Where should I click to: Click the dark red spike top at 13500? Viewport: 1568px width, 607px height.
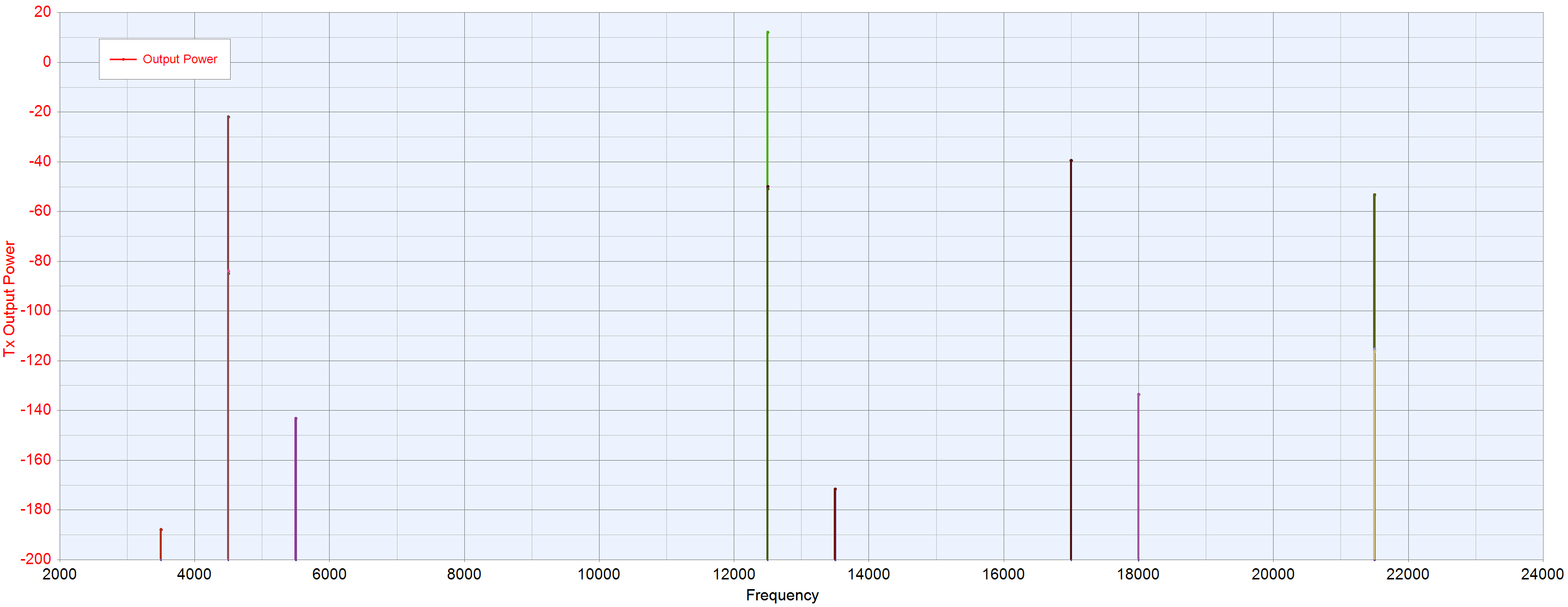[835, 489]
